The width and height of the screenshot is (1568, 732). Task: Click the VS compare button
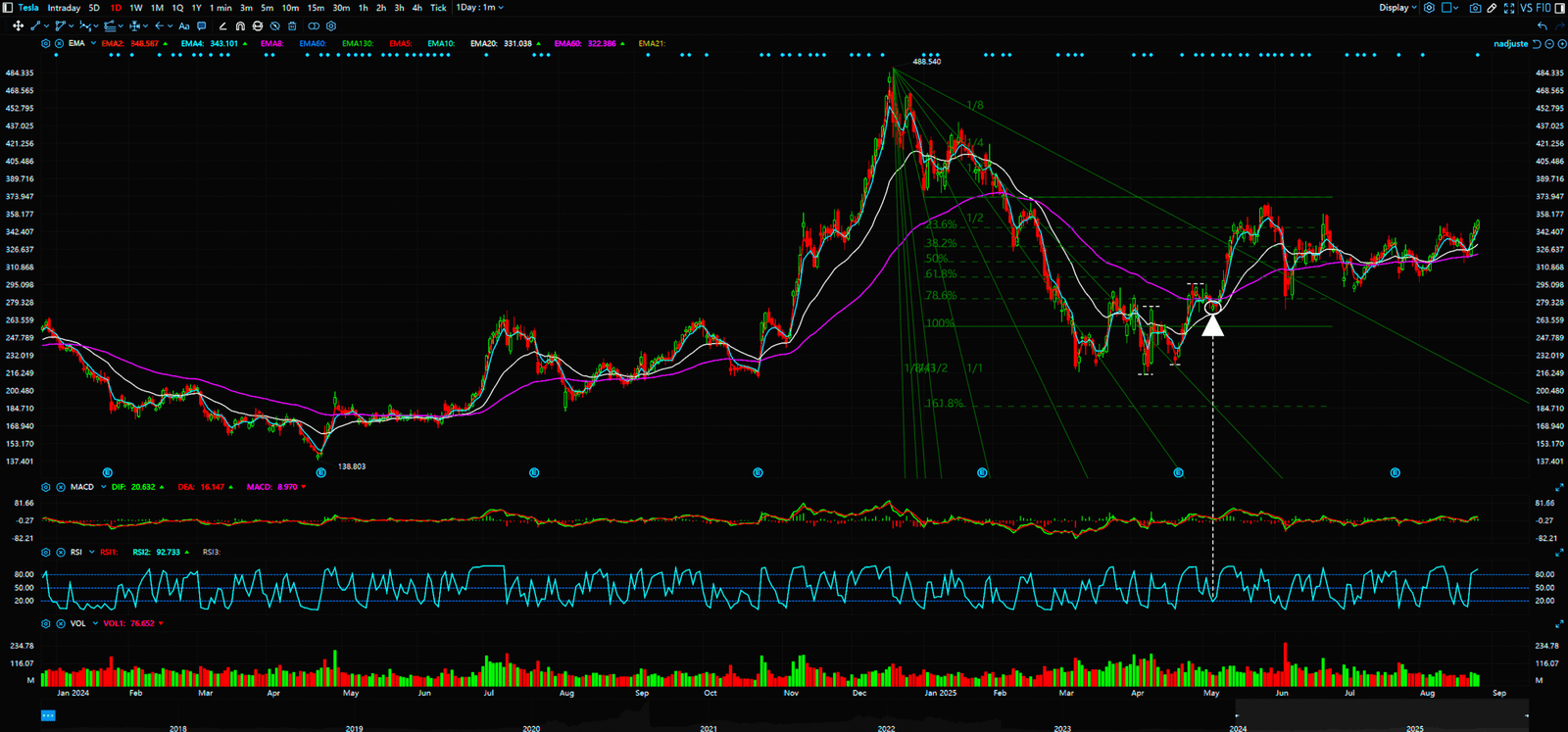(x=1526, y=8)
